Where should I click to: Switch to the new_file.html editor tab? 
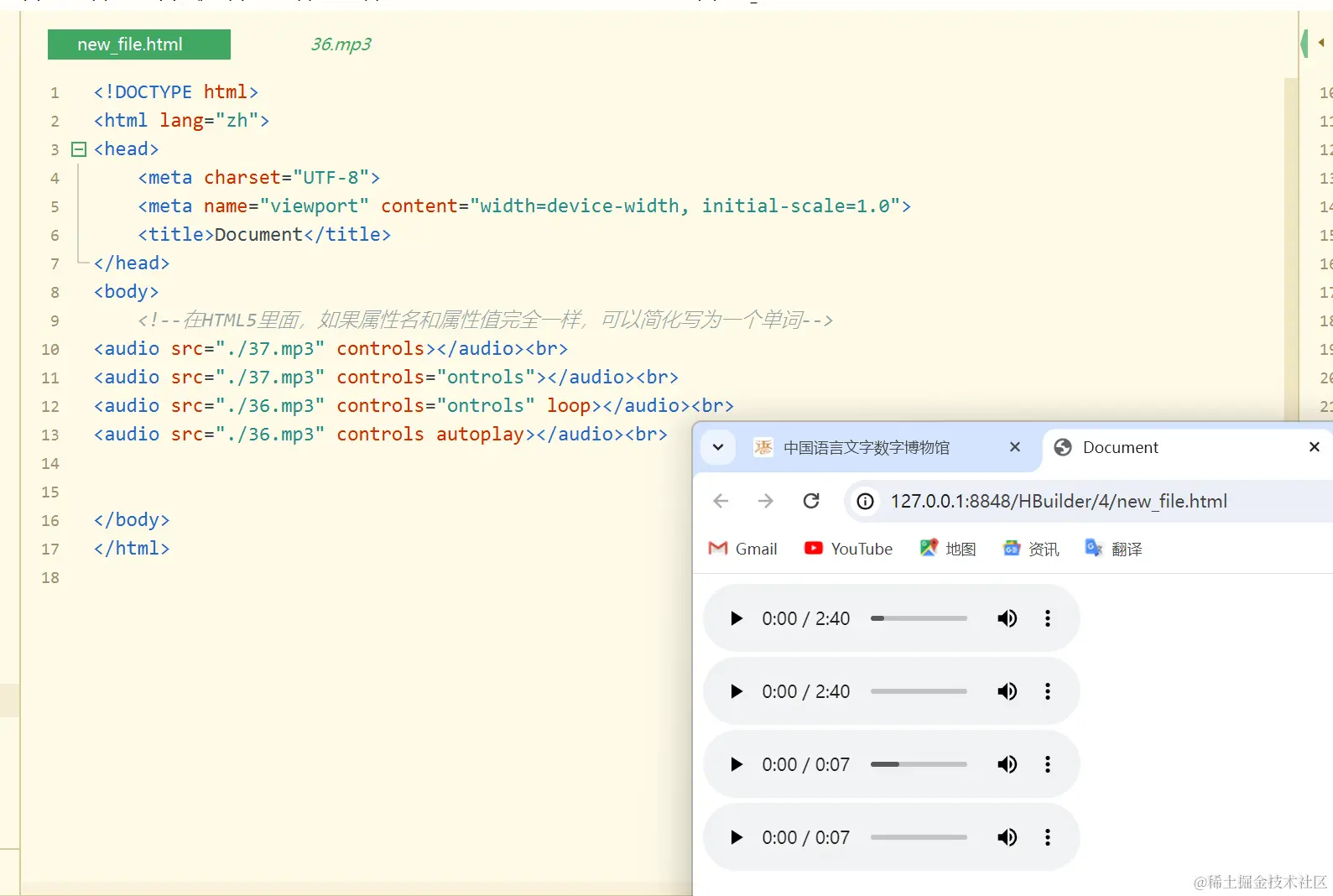coord(139,44)
